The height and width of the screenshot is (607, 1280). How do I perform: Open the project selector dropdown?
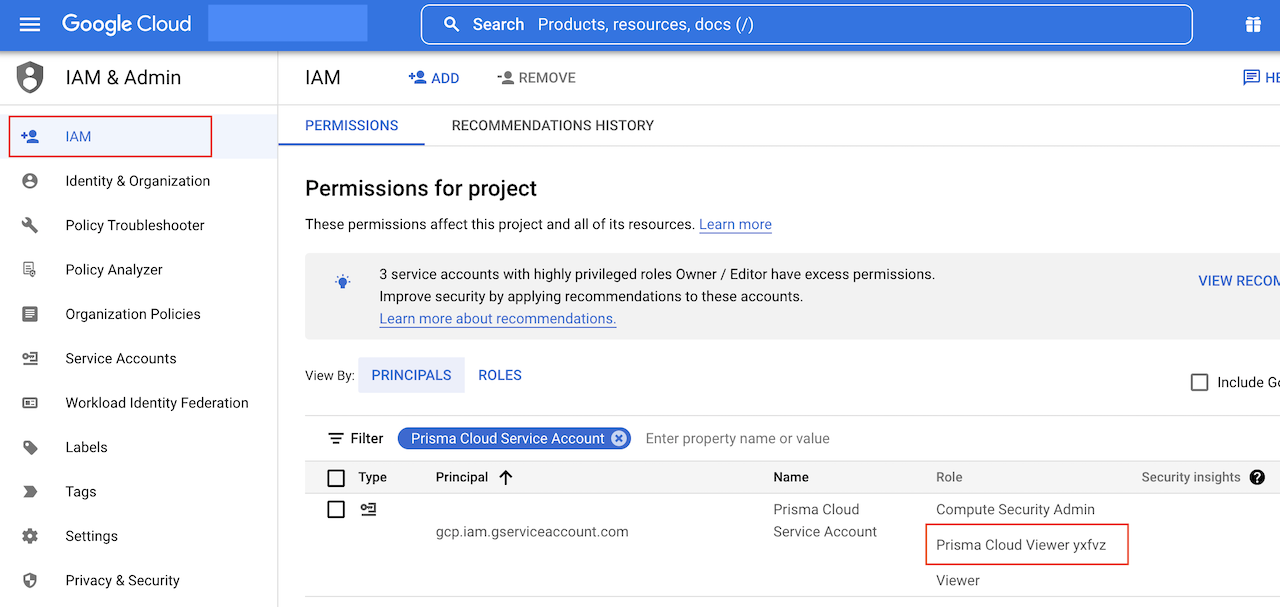287,24
